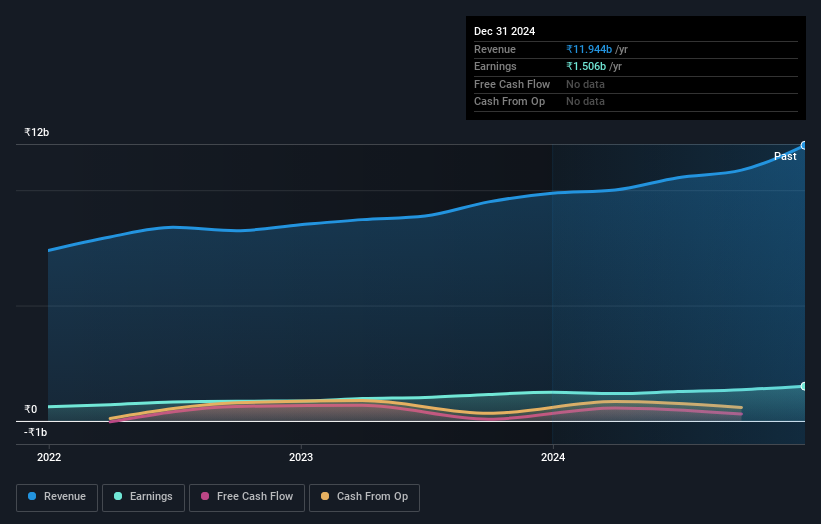Toggle the Revenue series legend button
This screenshot has width=821, height=524.
pos(57,497)
